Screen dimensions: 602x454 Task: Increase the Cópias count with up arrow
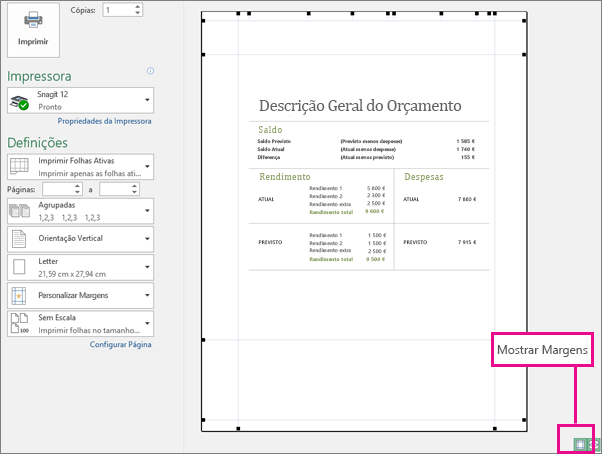(x=137, y=7)
